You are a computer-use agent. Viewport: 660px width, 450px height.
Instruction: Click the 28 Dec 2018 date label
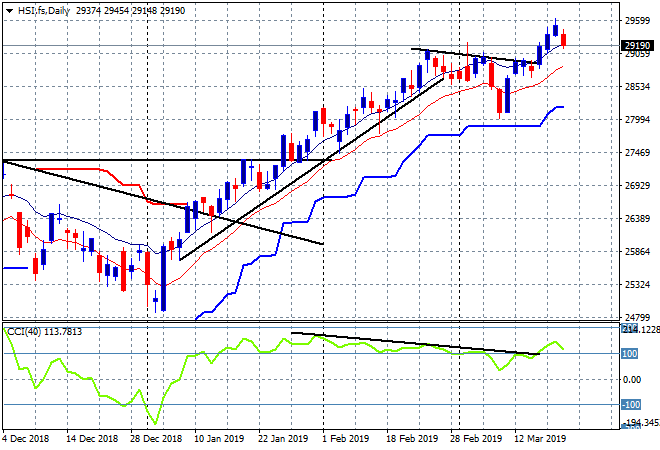pos(156,439)
